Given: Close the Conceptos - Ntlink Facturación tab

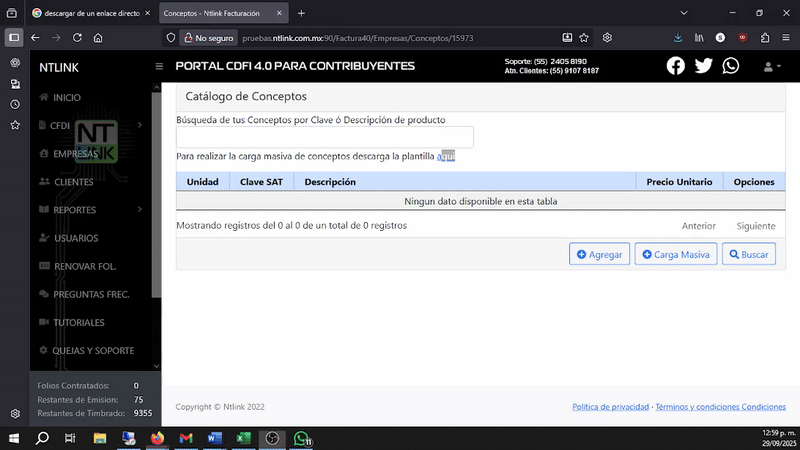Looking at the screenshot, I should point(279,13).
